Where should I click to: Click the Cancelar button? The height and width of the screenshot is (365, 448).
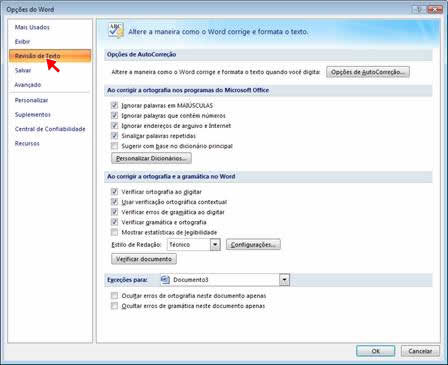(x=420, y=351)
